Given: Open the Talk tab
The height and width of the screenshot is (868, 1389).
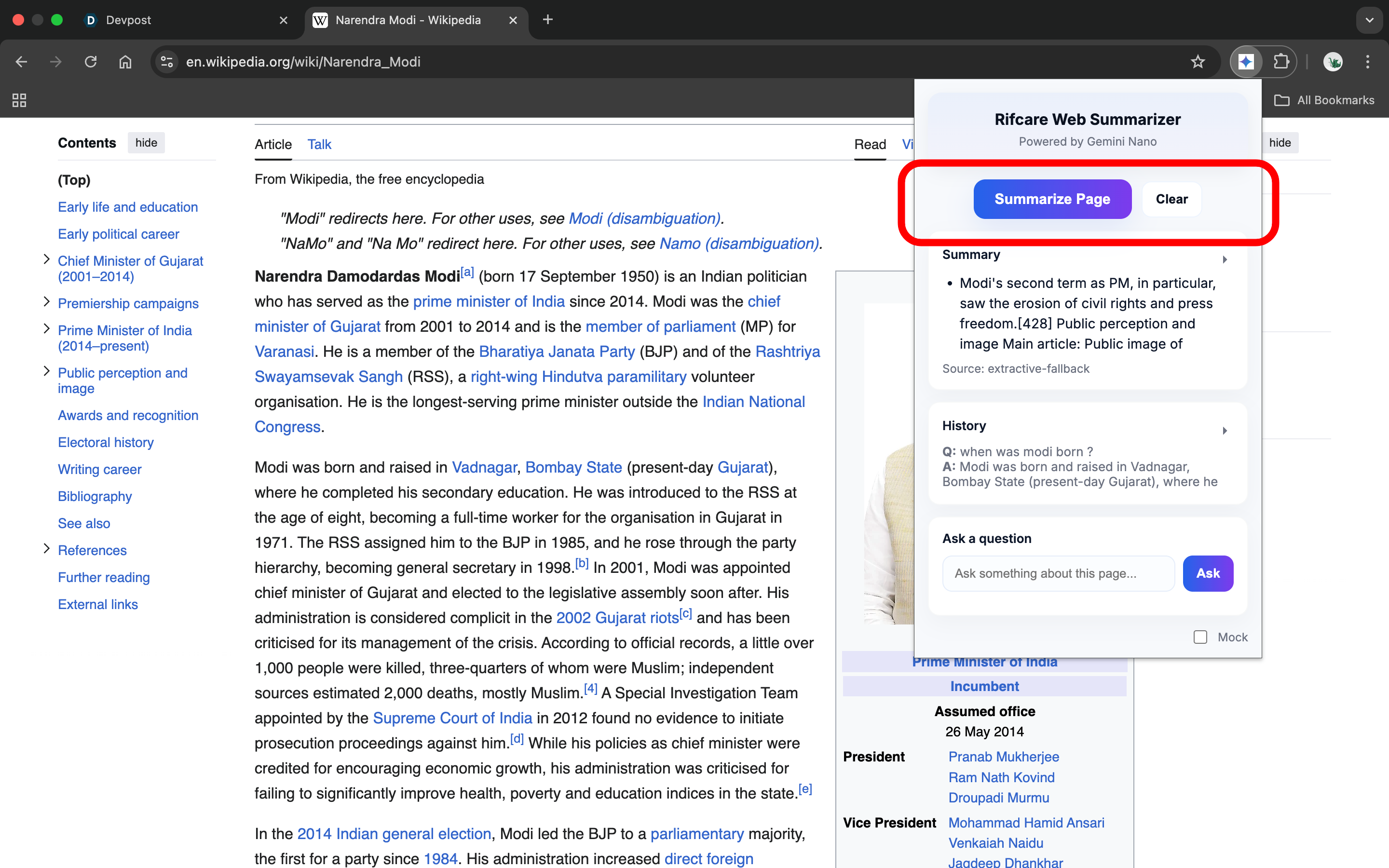Looking at the screenshot, I should pos(319,145).
